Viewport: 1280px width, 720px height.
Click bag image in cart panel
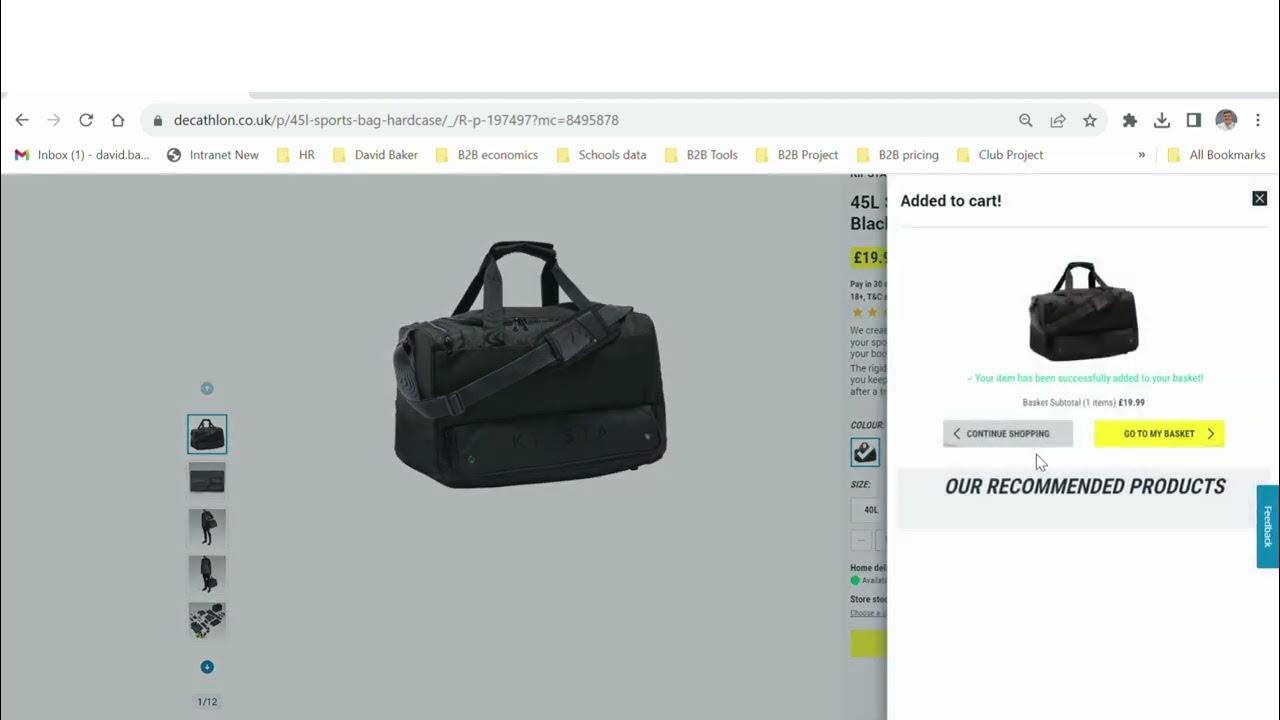(x=1084, y=311)
